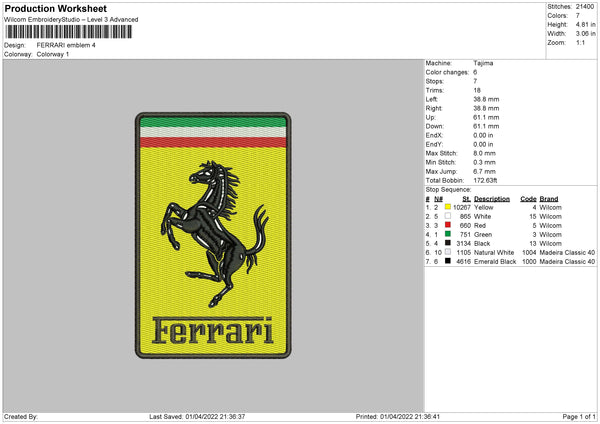The height and width of the screenshot is (424, 600).
Task: Click the Wilcom EmbroideryStudio Level 3 Advanced text
Action: (71, 20)
